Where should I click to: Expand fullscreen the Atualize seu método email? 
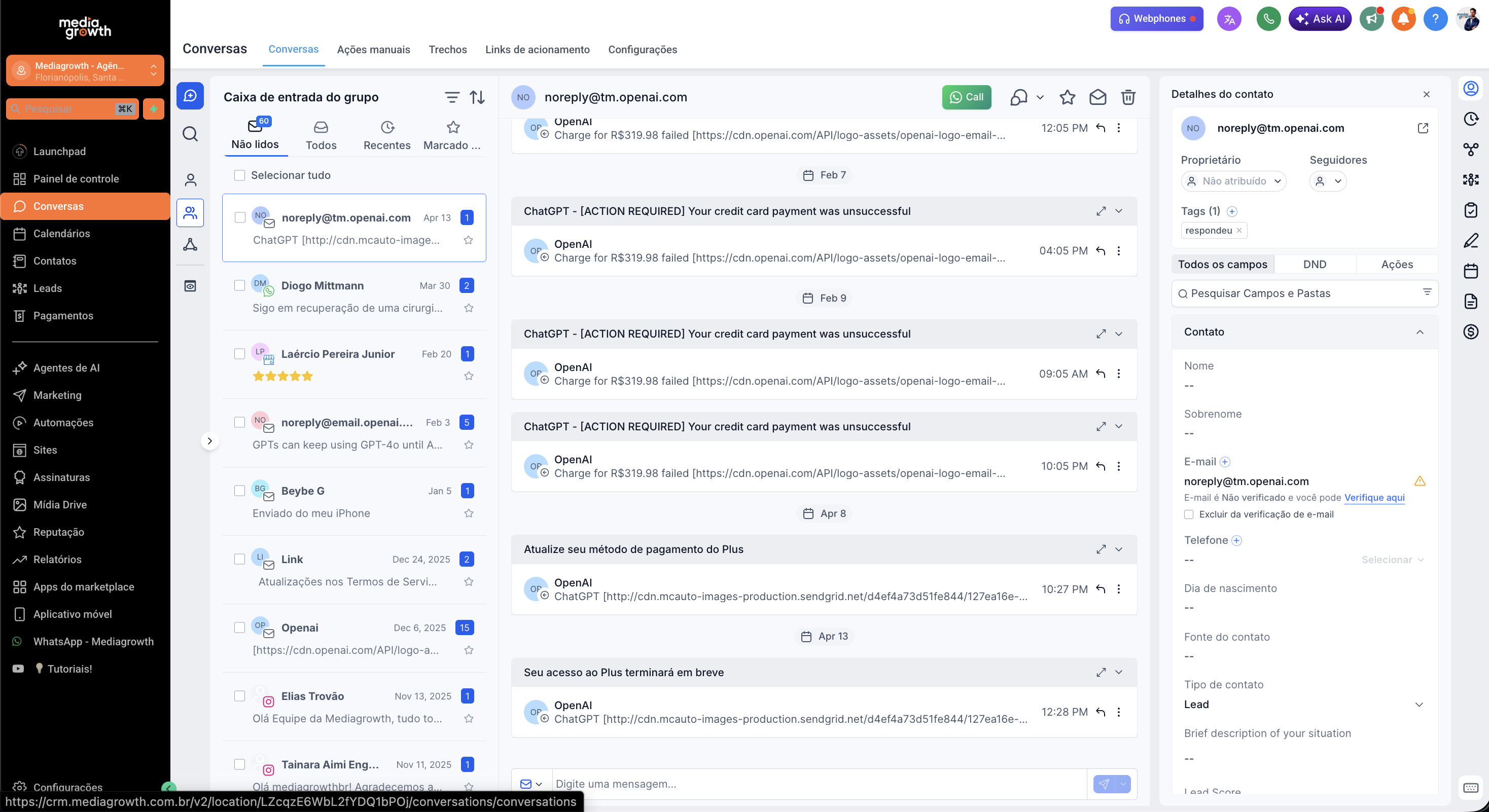click(x=1101, y=549)
